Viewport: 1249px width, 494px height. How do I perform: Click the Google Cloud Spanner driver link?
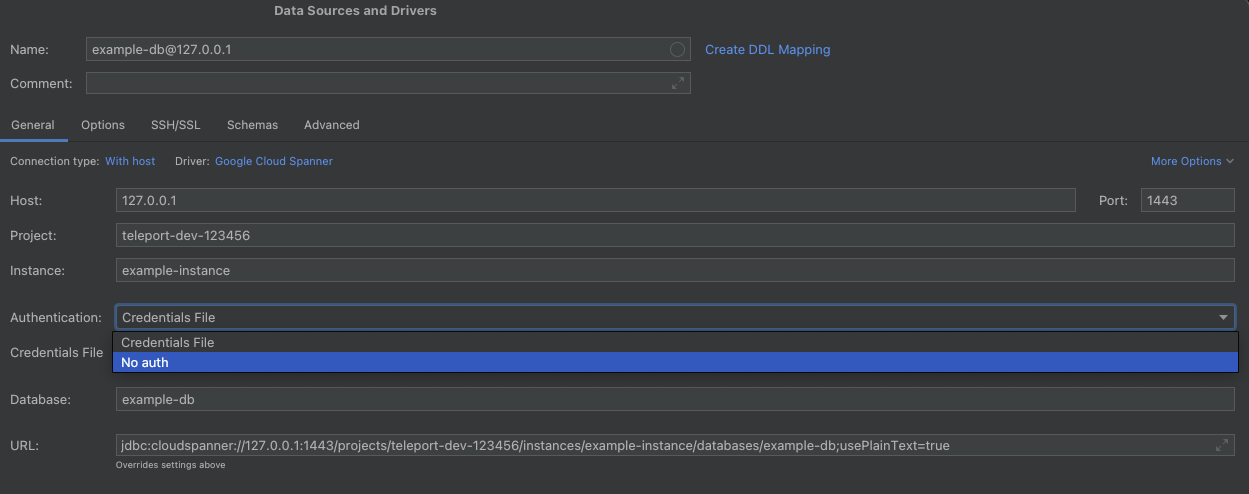pyautogui.click(x=274, y=161)
